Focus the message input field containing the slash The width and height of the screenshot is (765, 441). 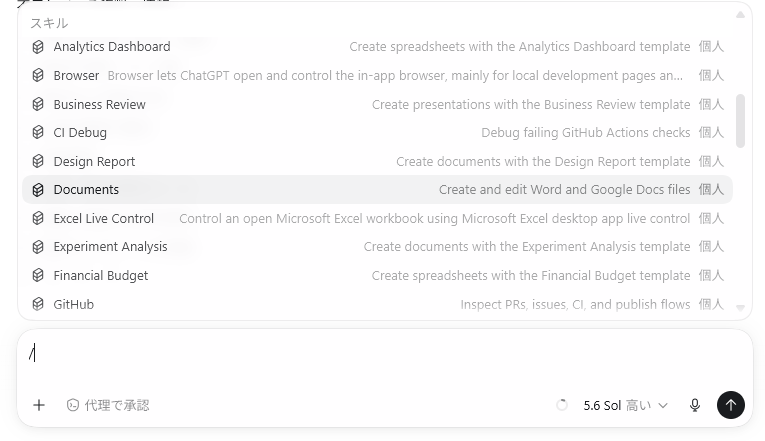[384, 354]
